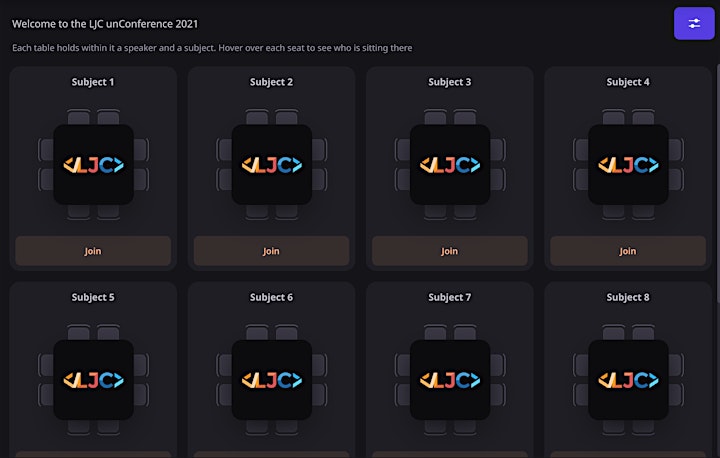Click the LJC logo on Subject 5 table
720x458 pixels.
click(x=94, y=380)
